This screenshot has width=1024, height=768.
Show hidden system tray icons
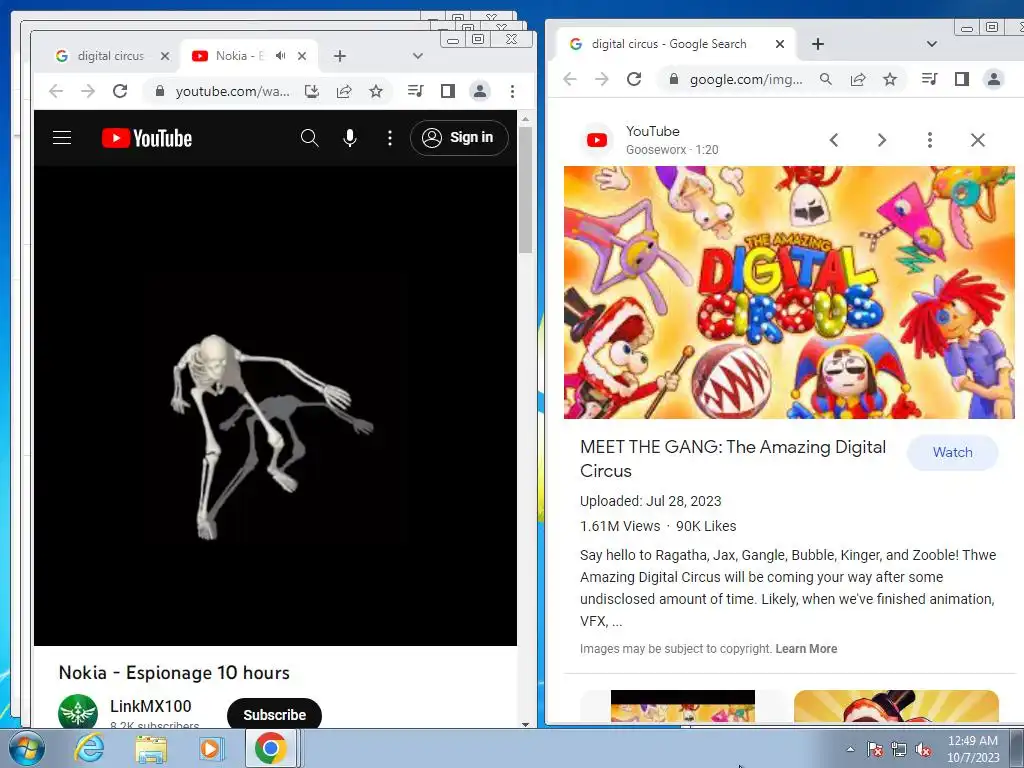click(x=850, y=749)
